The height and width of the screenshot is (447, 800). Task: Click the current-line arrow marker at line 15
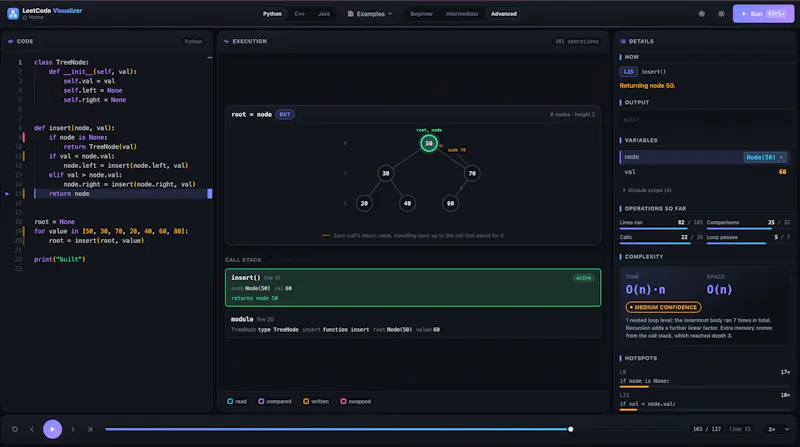[7, 194]
